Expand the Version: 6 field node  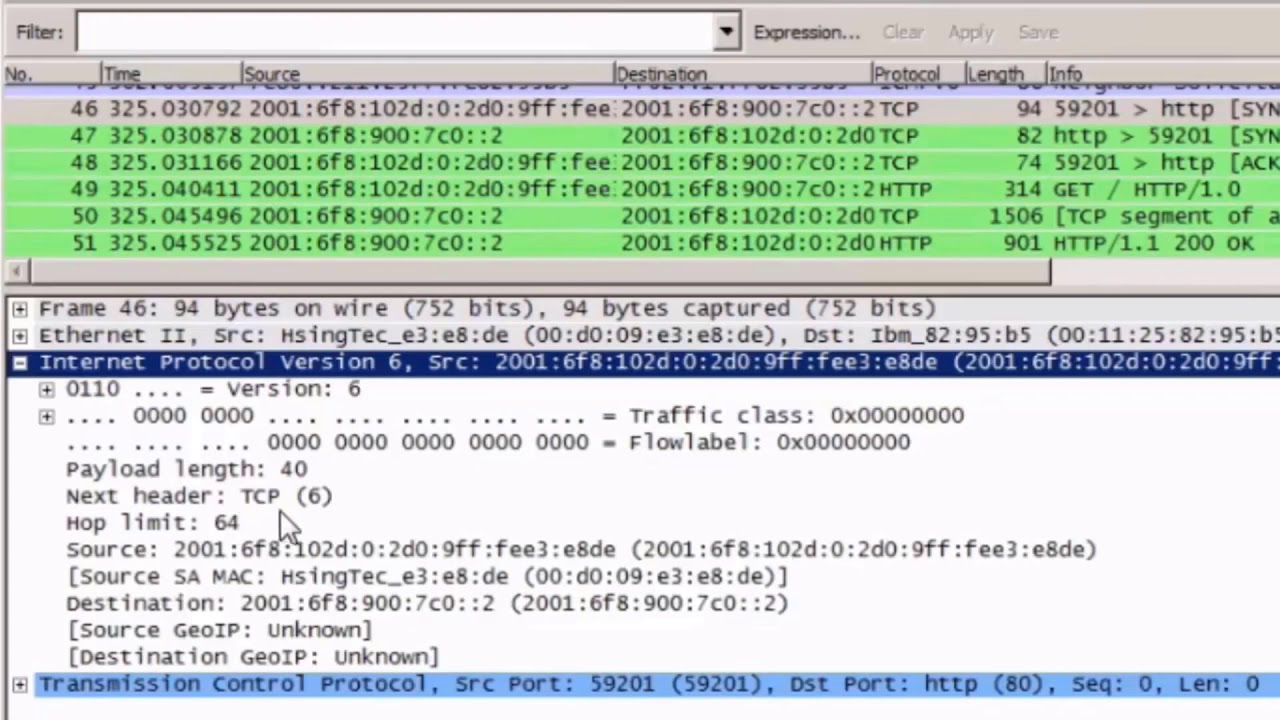[x=46, y=390]
